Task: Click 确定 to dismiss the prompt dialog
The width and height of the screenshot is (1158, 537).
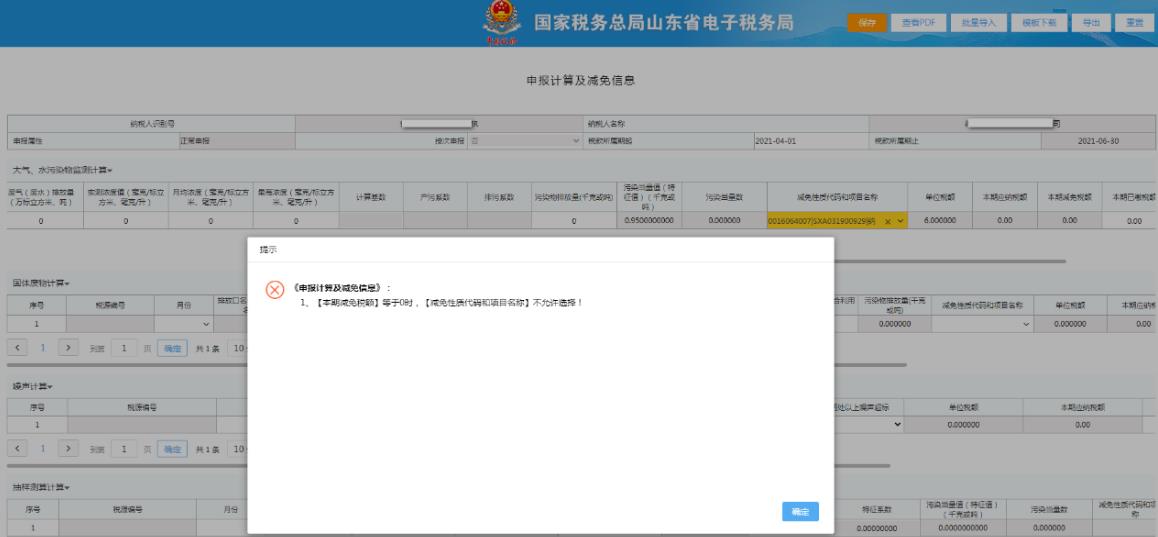Action: click(x=800, y=511)
